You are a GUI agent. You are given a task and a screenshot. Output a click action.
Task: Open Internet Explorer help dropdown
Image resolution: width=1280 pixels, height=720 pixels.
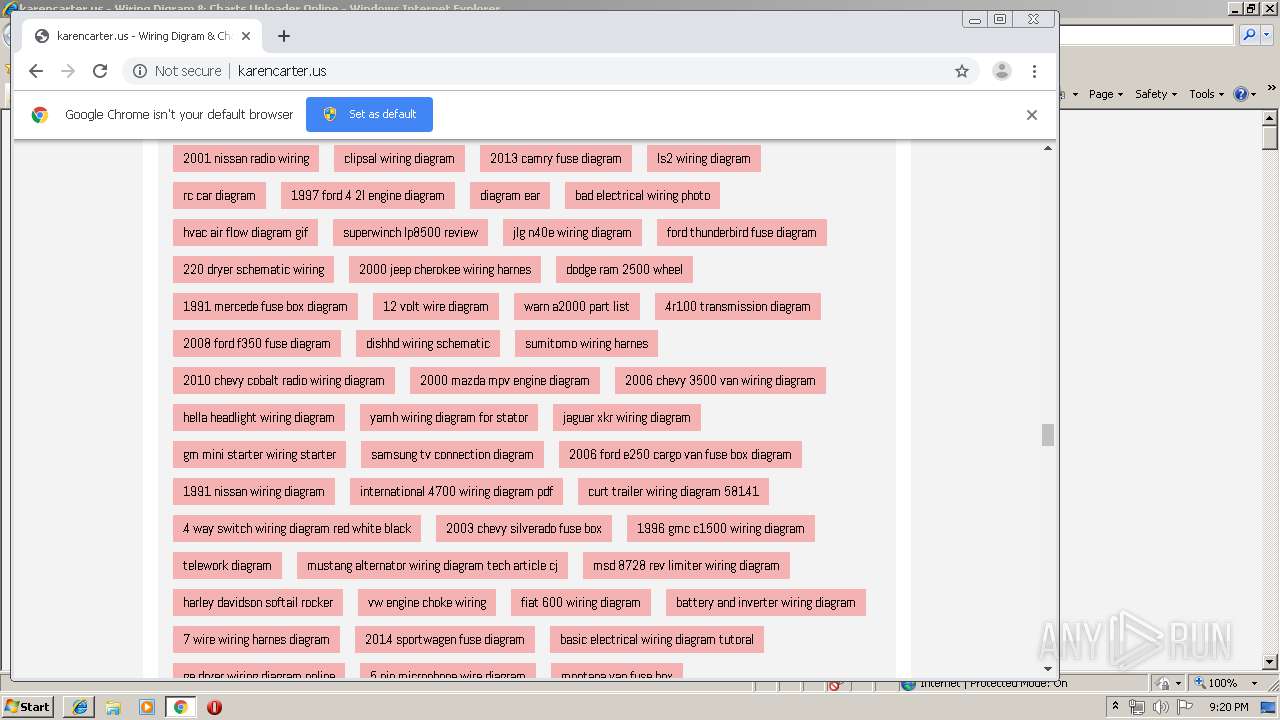pyautogui.click(x=1245, y=94)
